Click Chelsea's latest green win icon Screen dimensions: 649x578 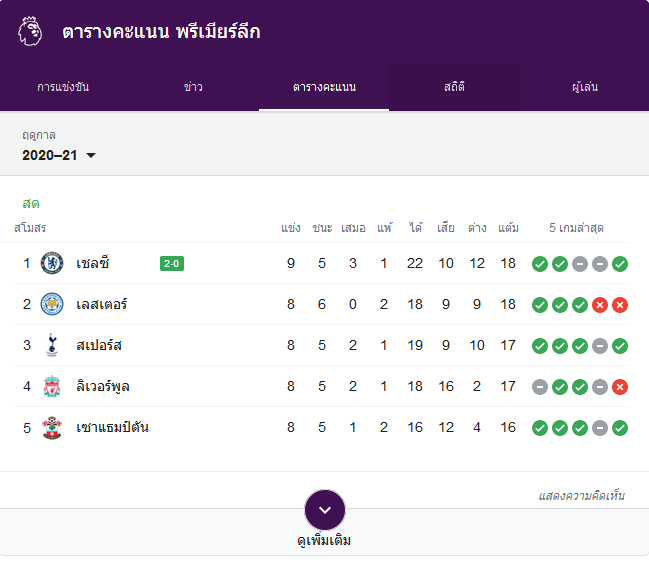coord(620,264)
